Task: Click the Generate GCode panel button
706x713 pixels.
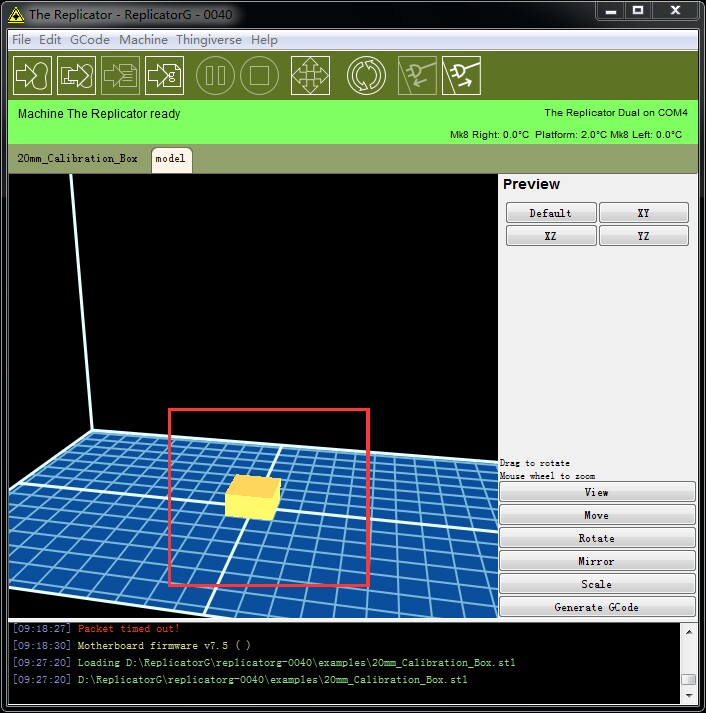Action: [597, 608]
